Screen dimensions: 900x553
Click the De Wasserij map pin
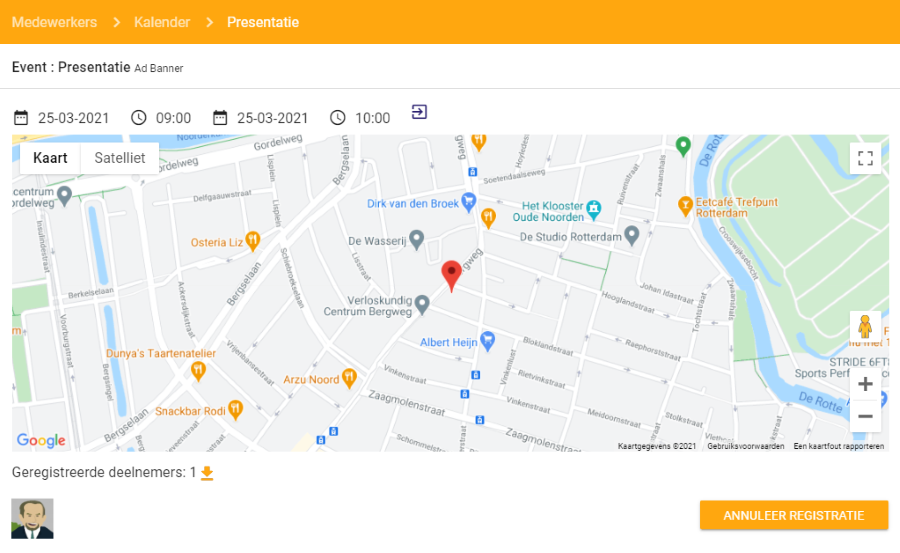417,240
